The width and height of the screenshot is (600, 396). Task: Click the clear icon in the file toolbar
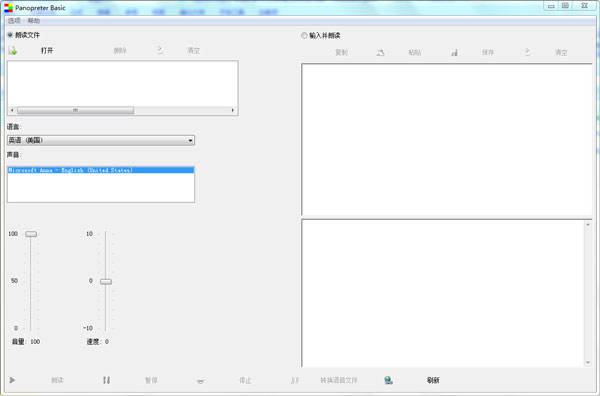(160, 50)
